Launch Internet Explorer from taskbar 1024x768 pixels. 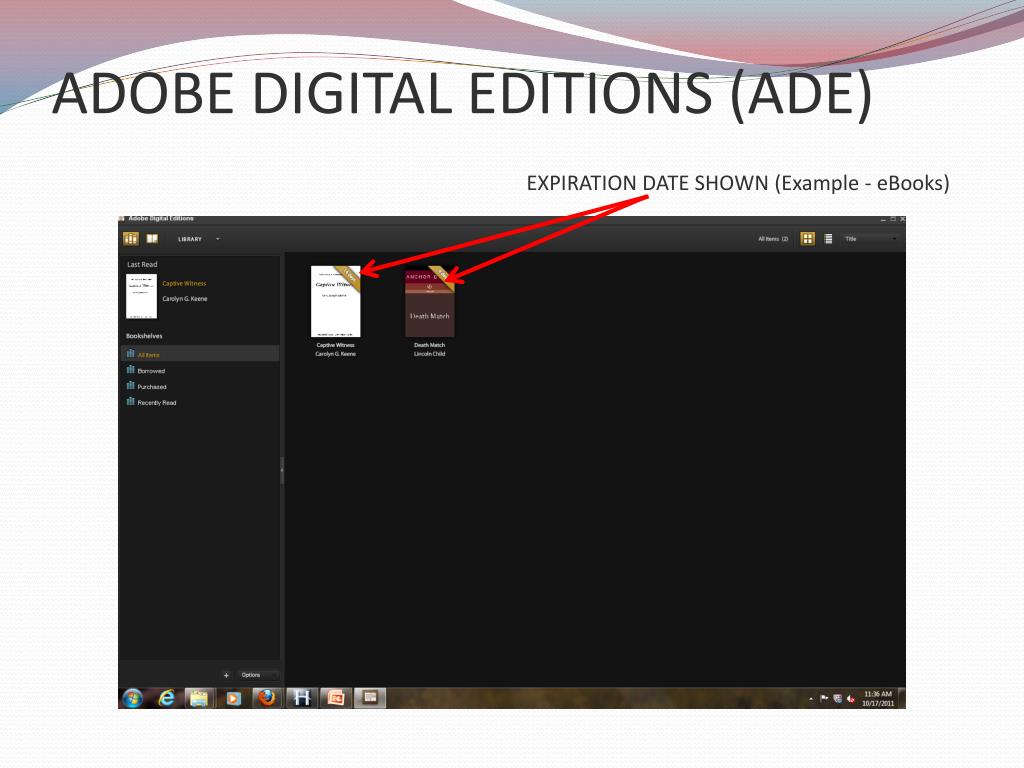click(167, 698)
